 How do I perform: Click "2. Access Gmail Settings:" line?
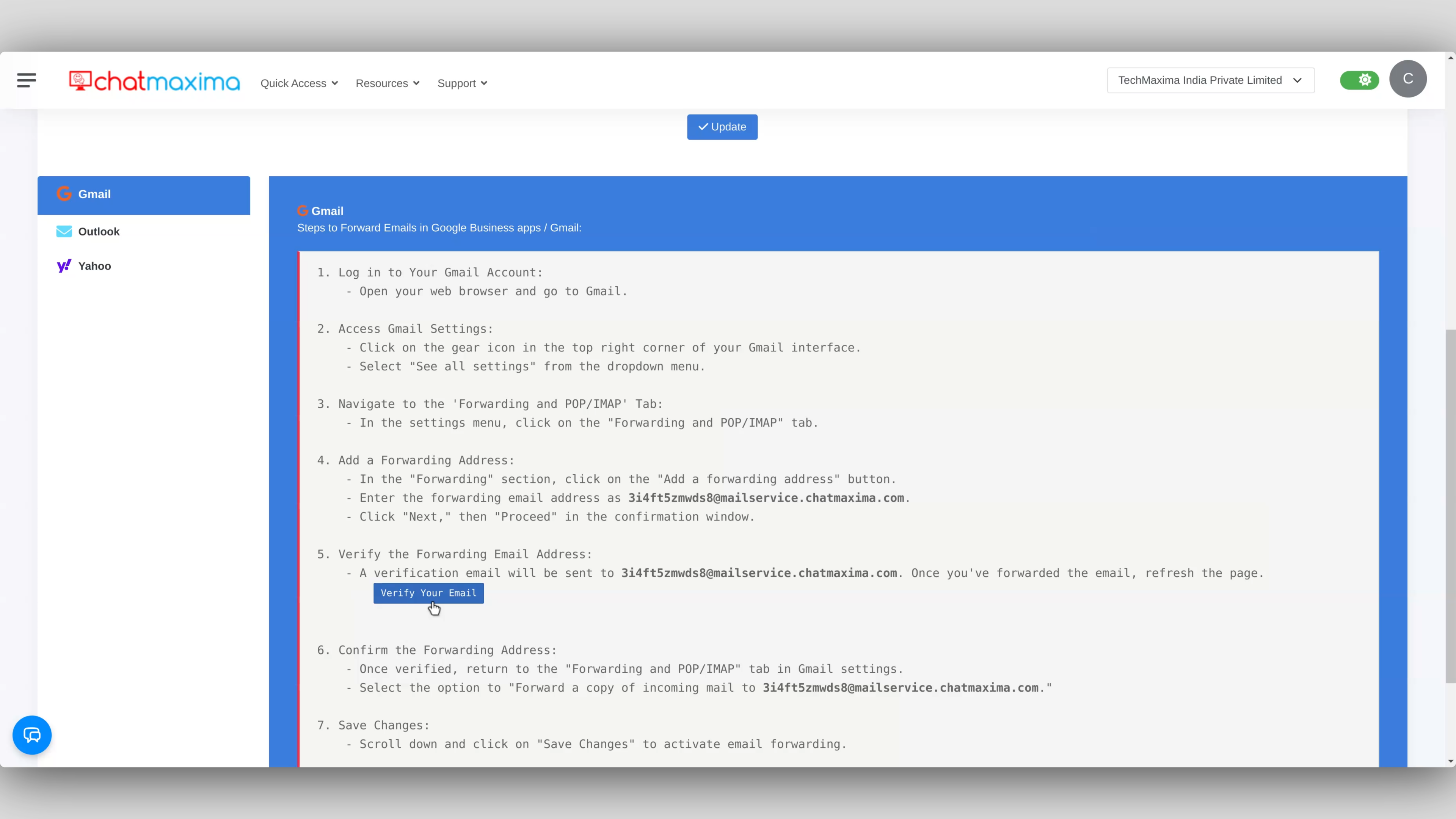coord(405,329)
